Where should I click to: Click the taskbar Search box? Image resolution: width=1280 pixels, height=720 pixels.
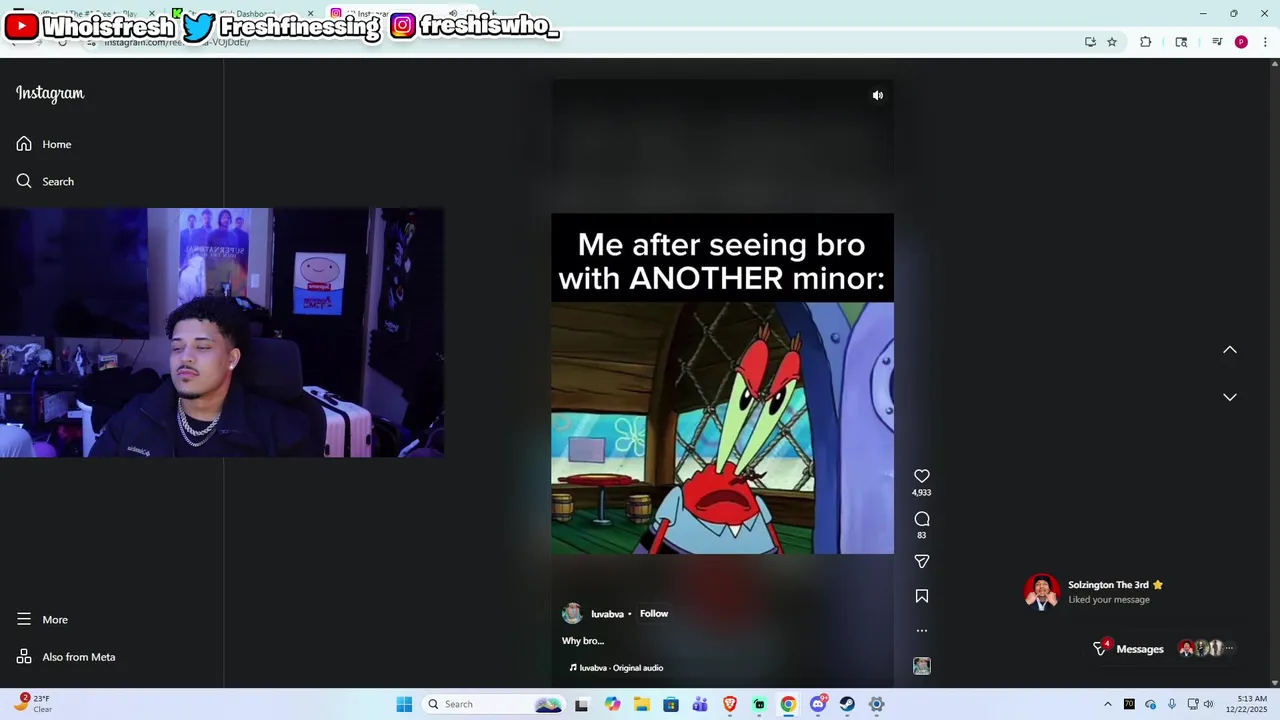[493, 704]
